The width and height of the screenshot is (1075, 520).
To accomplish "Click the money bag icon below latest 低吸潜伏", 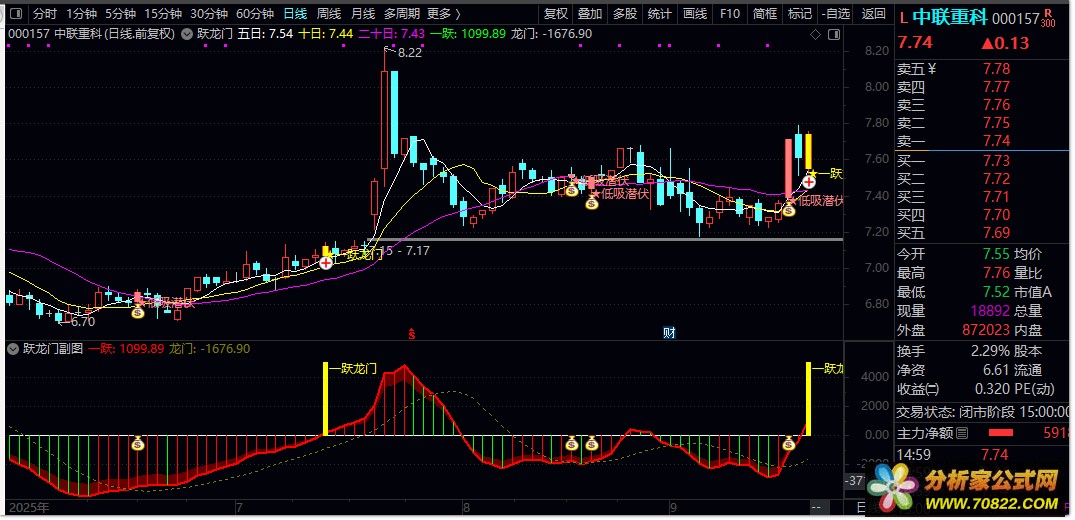I will tap(788, 211).
